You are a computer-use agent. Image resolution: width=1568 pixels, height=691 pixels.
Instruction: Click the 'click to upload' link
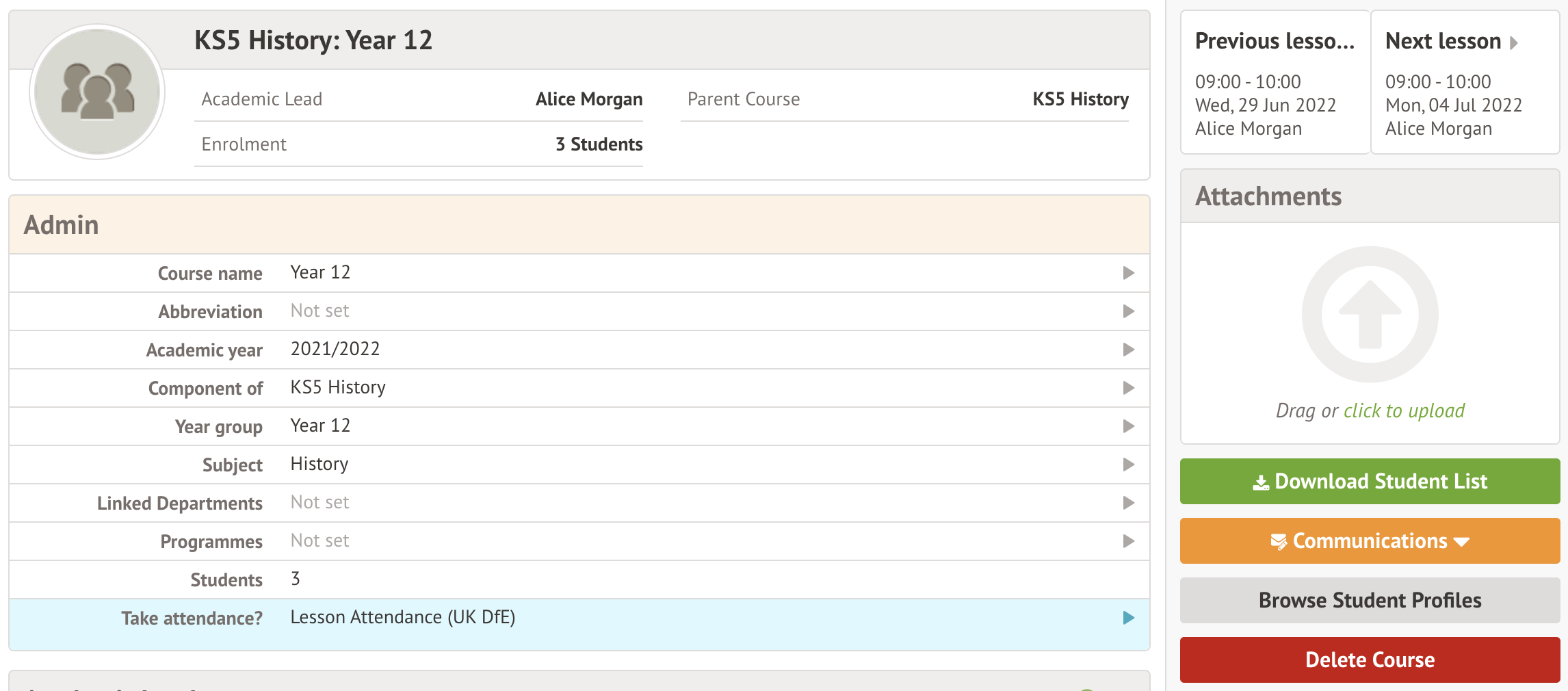pyautogui.click(x=1404, y=410)
